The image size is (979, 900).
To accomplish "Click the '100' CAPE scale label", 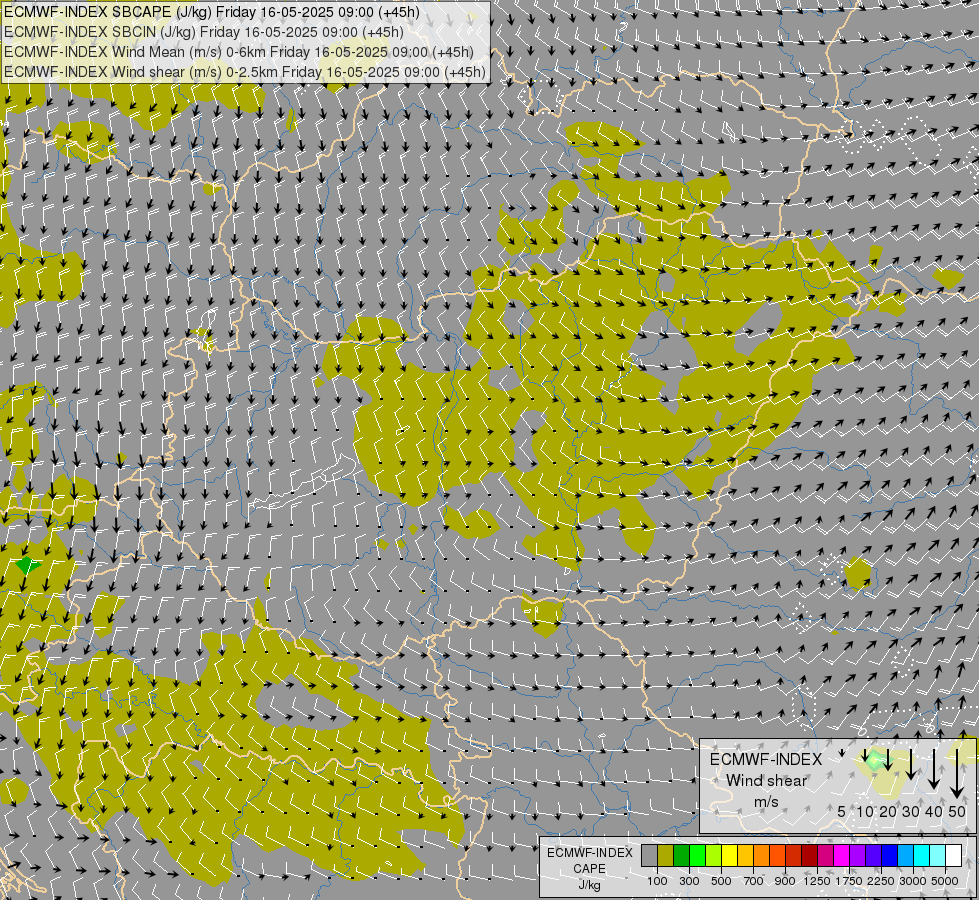I will pos(657,881).
